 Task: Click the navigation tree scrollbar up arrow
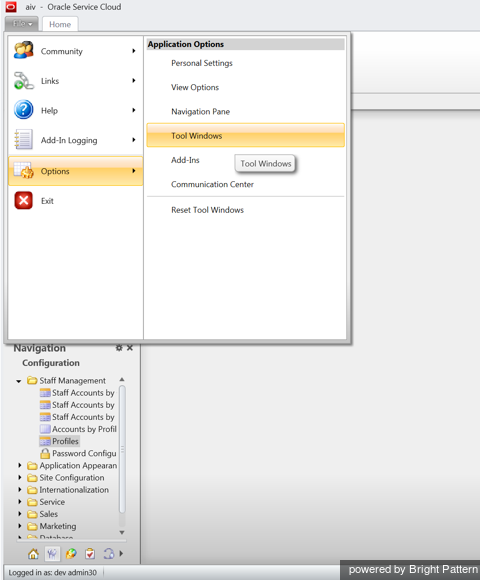(122, 380)
